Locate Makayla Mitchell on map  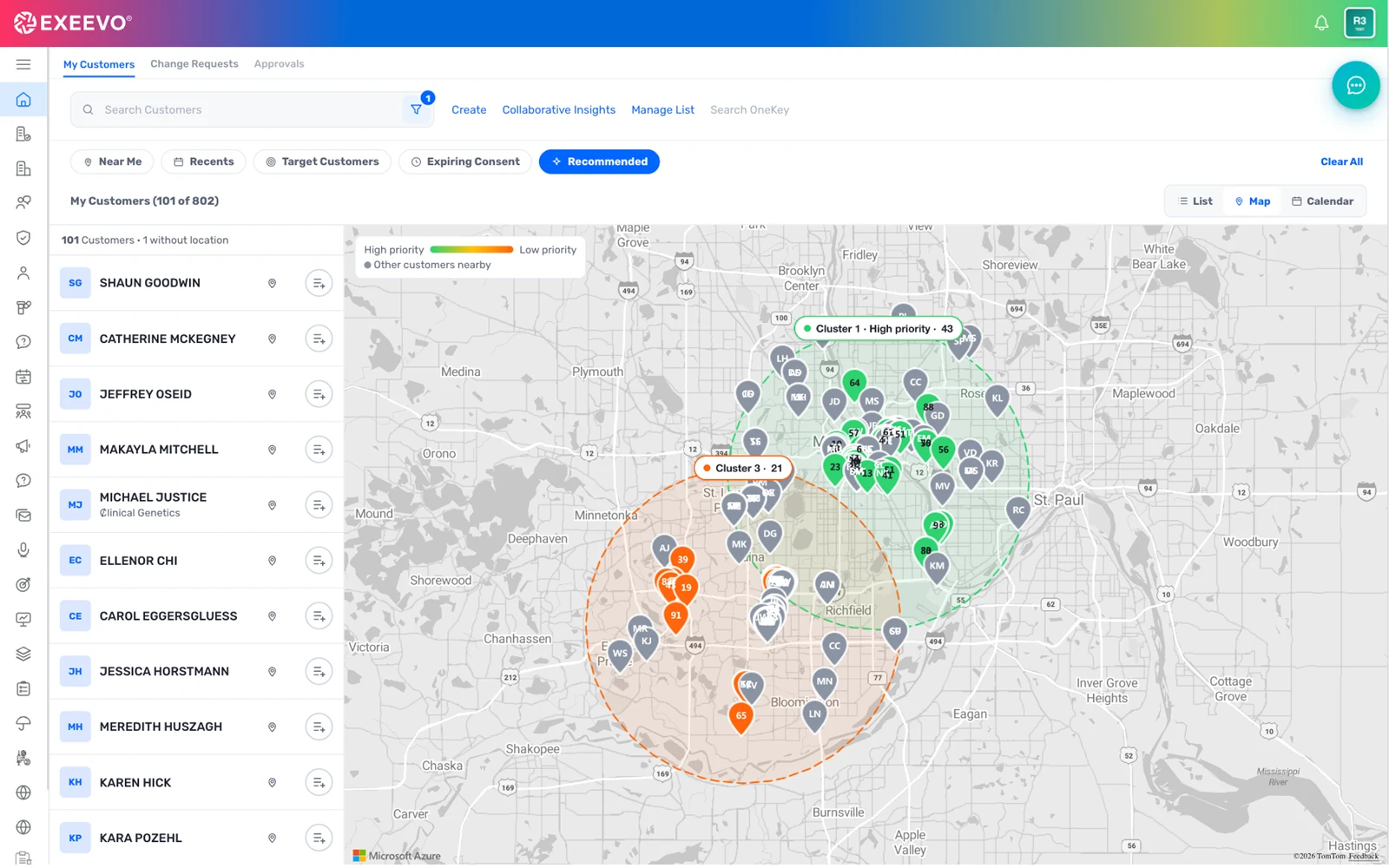tap(272, 450)
